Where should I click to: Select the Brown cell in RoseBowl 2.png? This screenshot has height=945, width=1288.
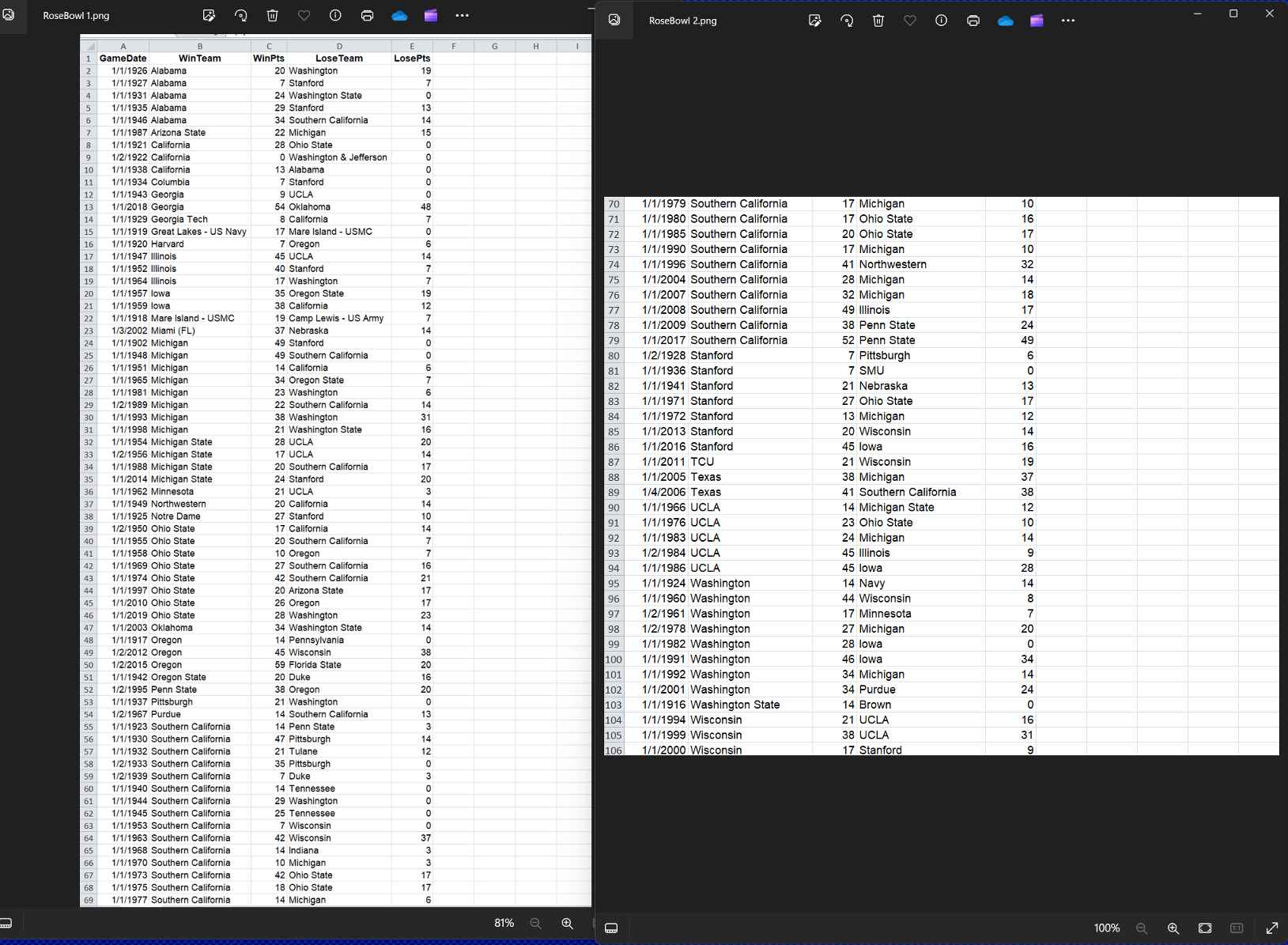pos(920,705)
